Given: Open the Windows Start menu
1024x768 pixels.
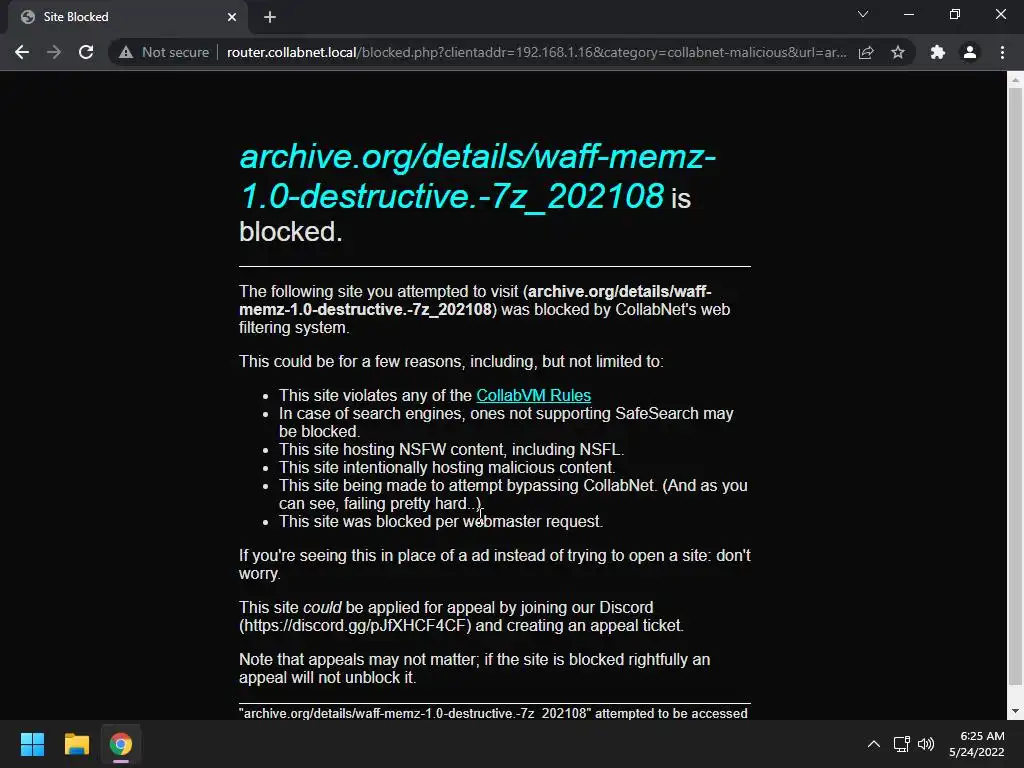Looking at the screenshot, I should 32,744.
